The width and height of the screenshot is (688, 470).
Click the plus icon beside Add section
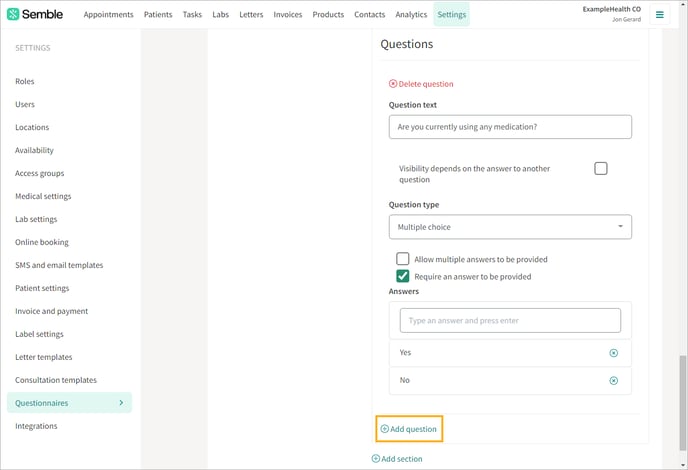point(376,459)
